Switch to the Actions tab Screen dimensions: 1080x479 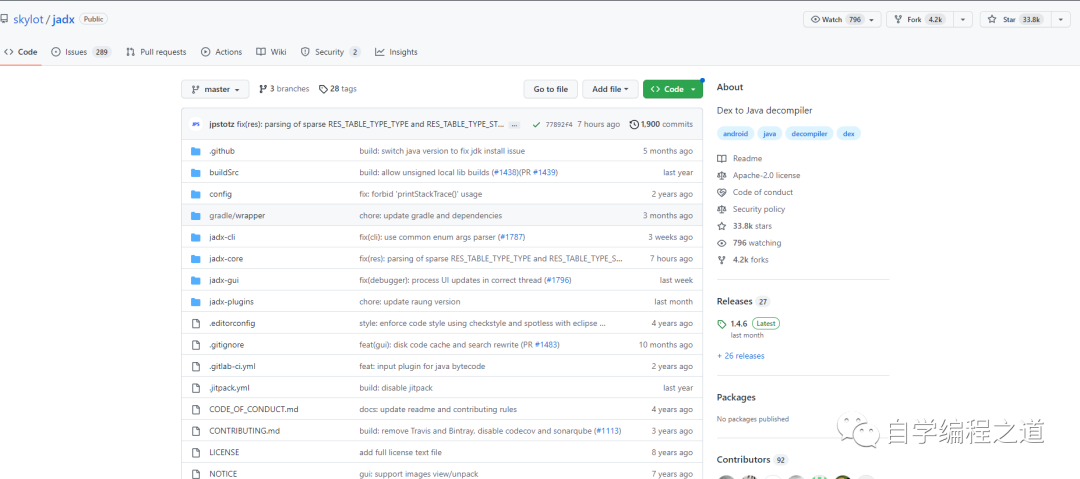(221, 52)
